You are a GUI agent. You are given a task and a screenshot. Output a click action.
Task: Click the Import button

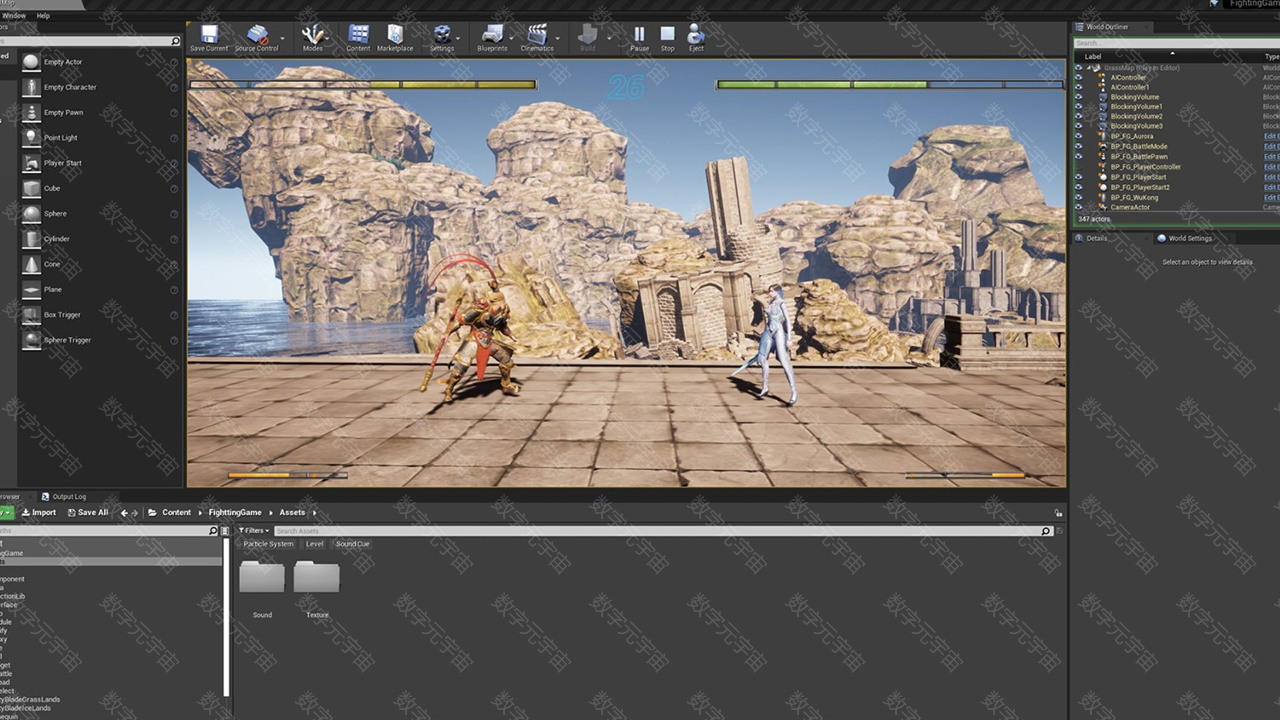tap(38, 512)
